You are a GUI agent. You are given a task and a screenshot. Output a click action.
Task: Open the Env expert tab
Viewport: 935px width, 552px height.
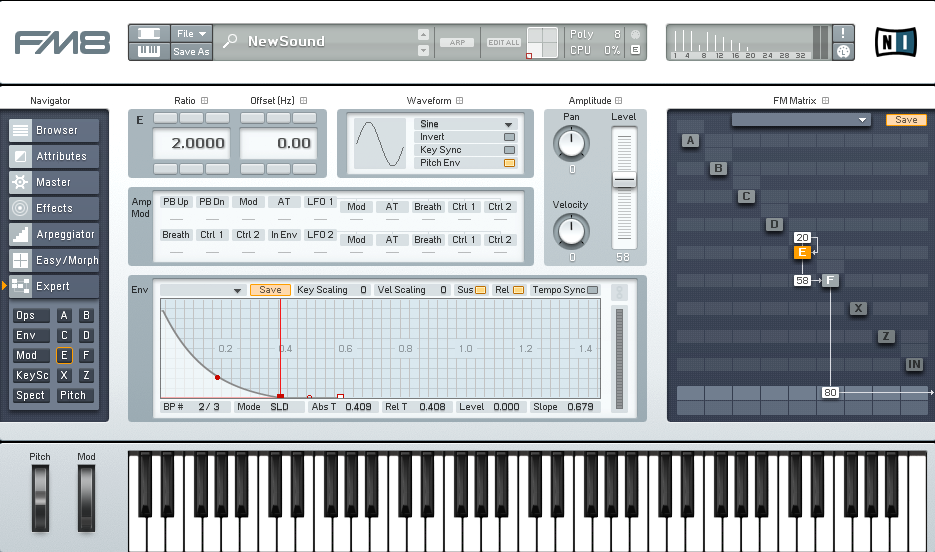tap(31, 336)
